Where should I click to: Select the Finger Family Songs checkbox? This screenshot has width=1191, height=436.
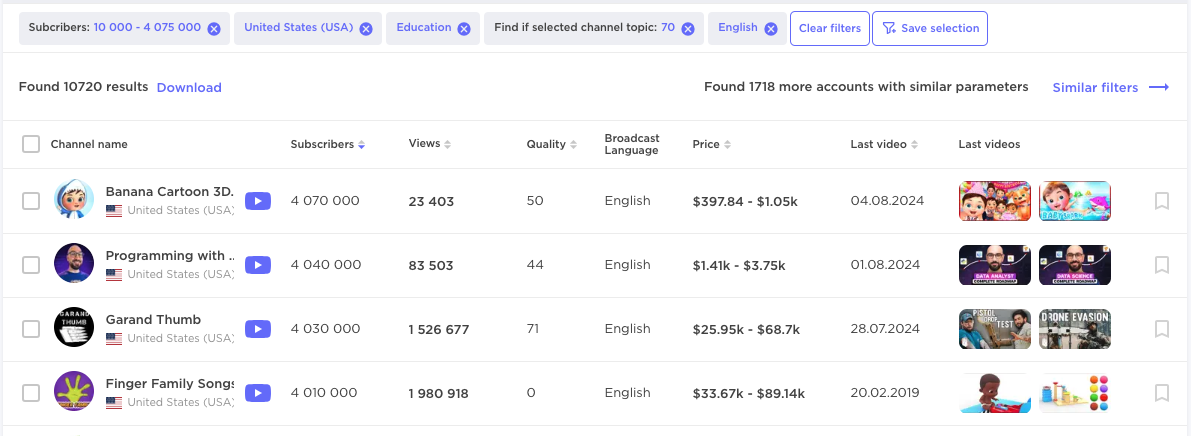[x=31, y=393]
